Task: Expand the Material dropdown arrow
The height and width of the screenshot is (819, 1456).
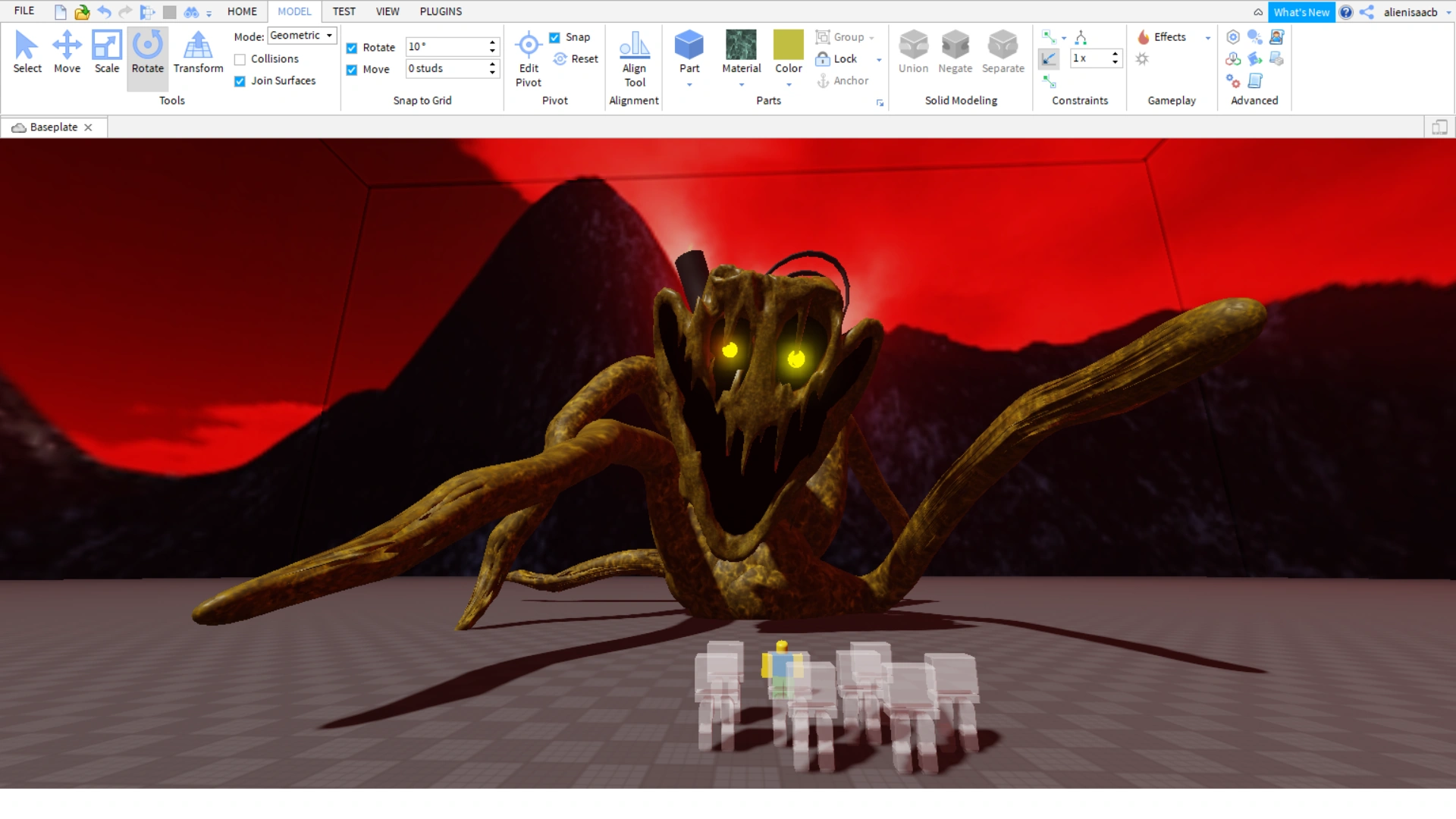Action: (741, 85)
